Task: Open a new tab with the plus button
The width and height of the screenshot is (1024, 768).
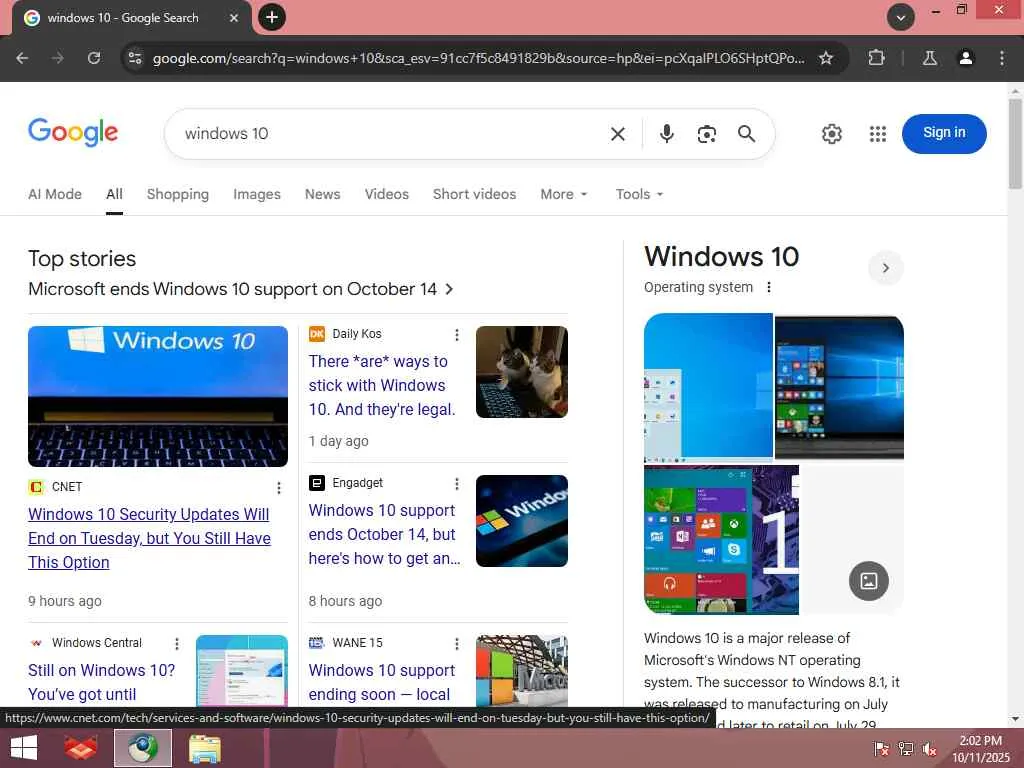Action: pyautogui.click(x=272, y=17)
